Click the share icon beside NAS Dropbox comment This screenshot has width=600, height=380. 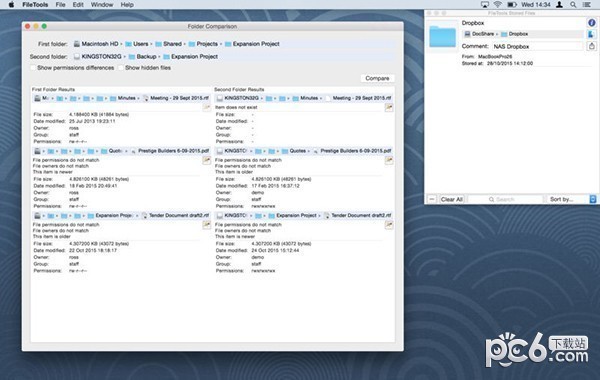pyautogui.click(x=591, y=46)
